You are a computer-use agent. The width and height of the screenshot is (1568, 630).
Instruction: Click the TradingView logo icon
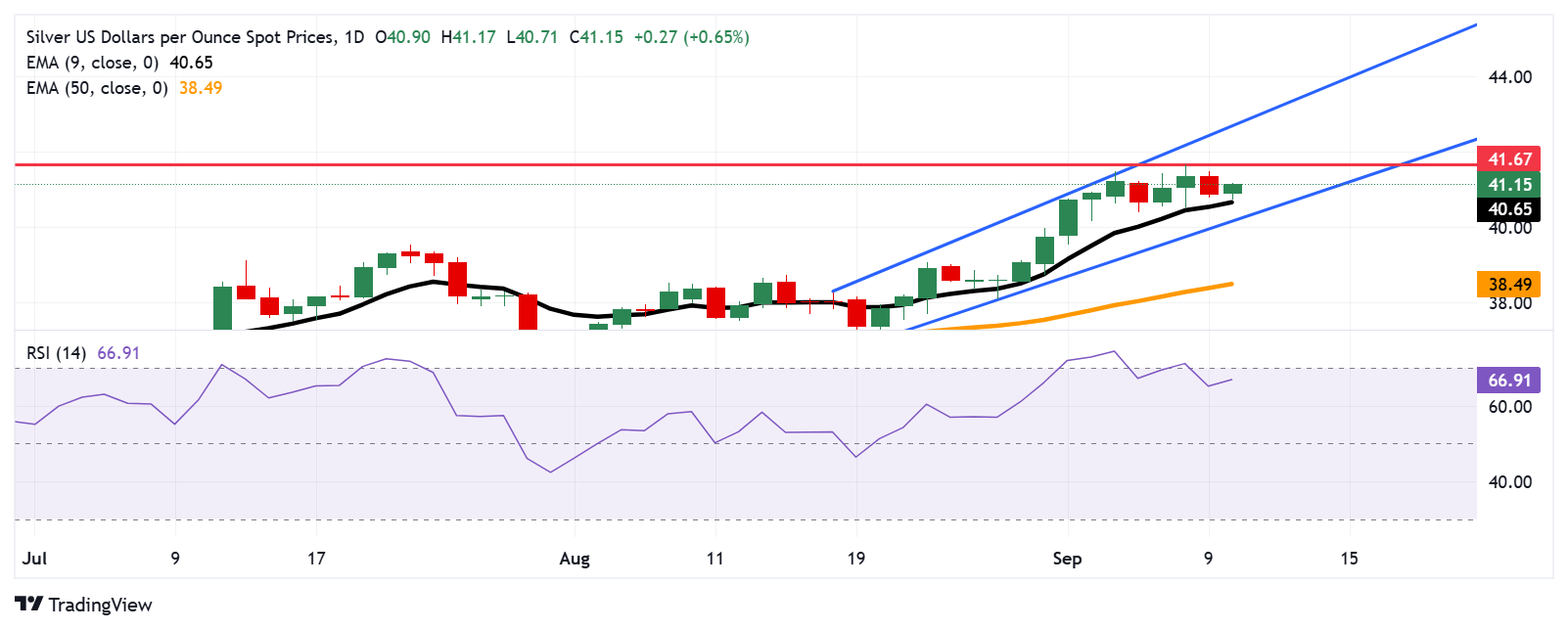29,605
